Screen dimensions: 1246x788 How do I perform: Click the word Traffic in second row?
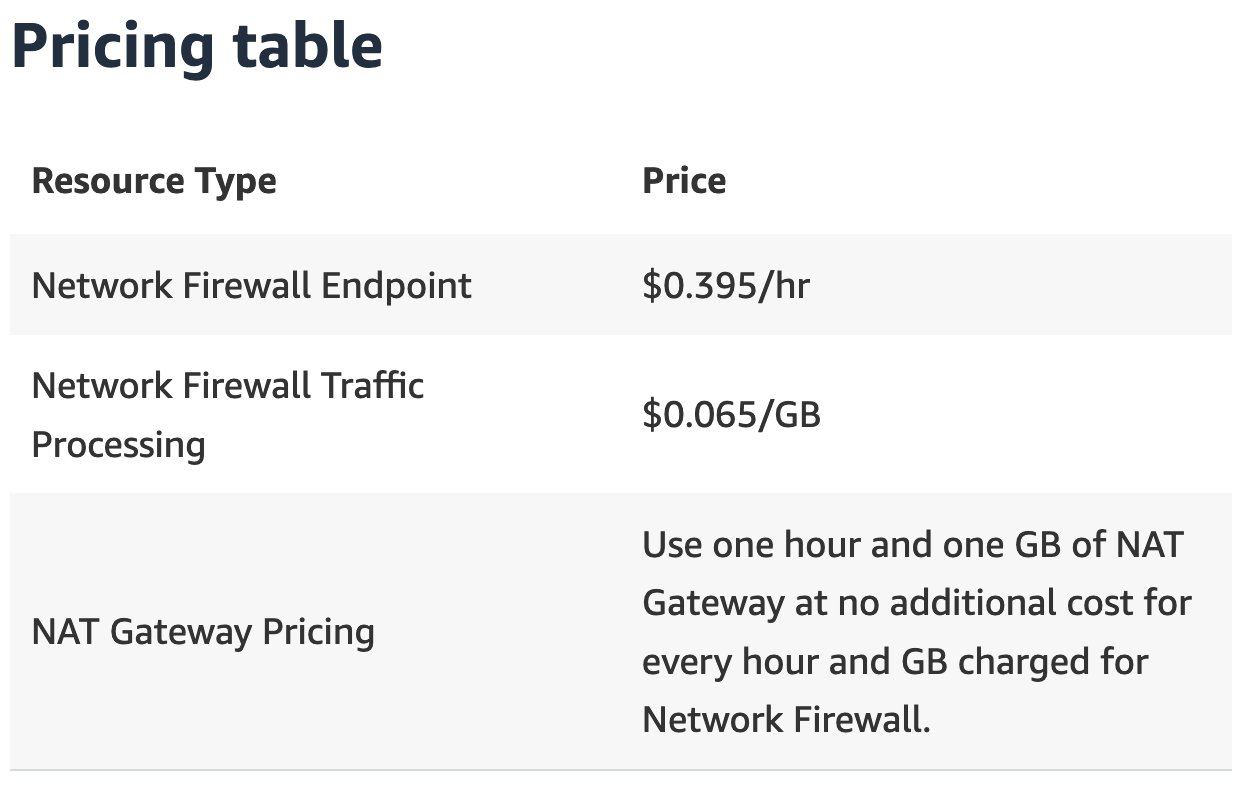pos(373,385)
